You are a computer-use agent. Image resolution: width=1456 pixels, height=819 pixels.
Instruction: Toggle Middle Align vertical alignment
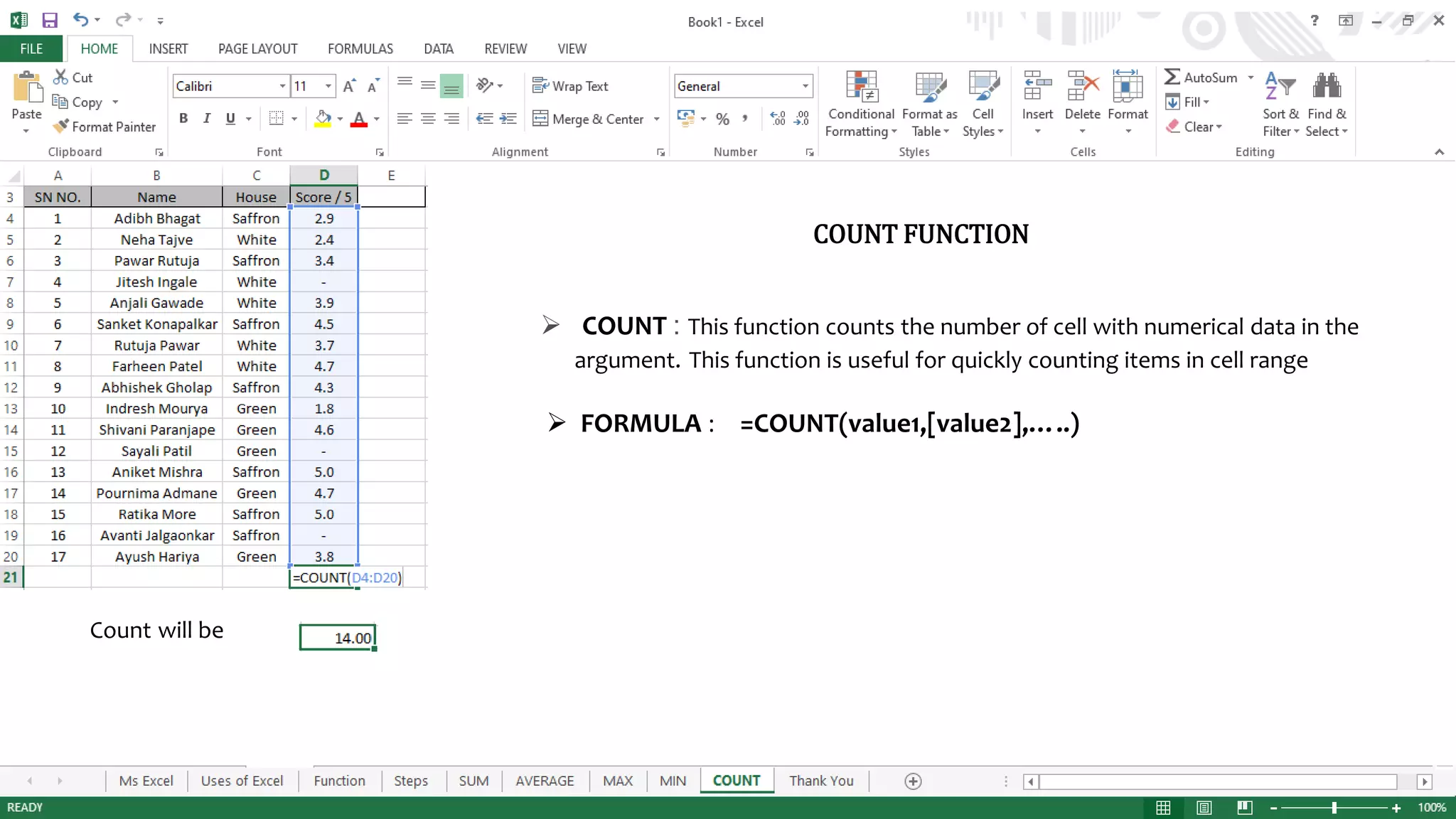click(x=428, y=86)
